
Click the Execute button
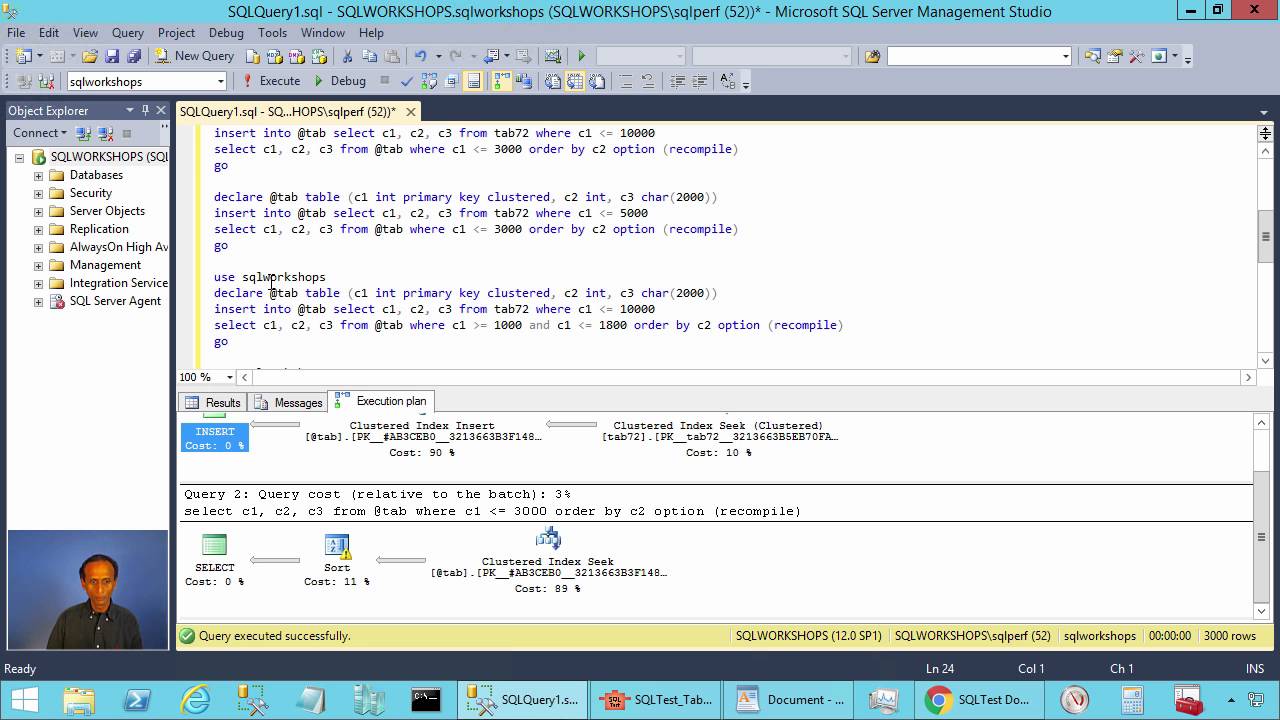tap(271, 81)
